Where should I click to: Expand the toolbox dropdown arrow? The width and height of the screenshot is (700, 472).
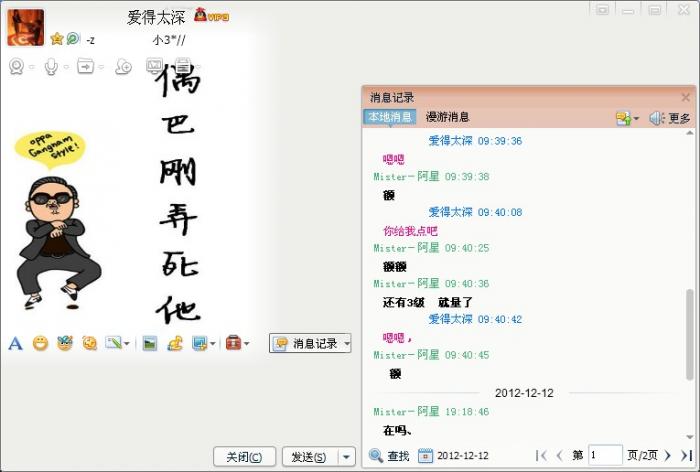click(246, 343)
